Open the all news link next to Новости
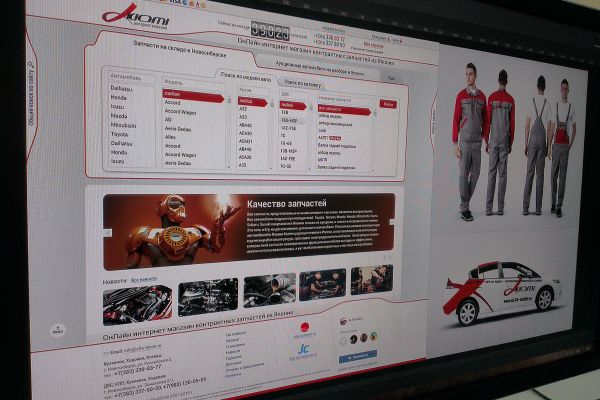600x400 pixels. tap(144, 280)
